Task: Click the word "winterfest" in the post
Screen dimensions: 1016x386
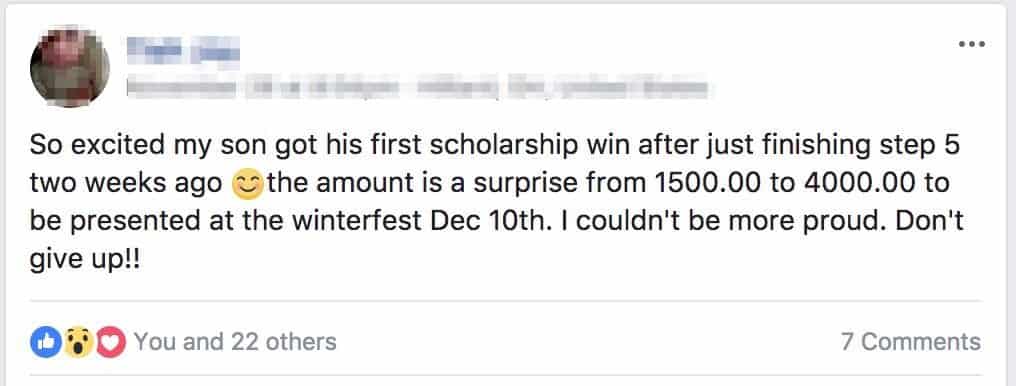Action: [x=358, y=222]
